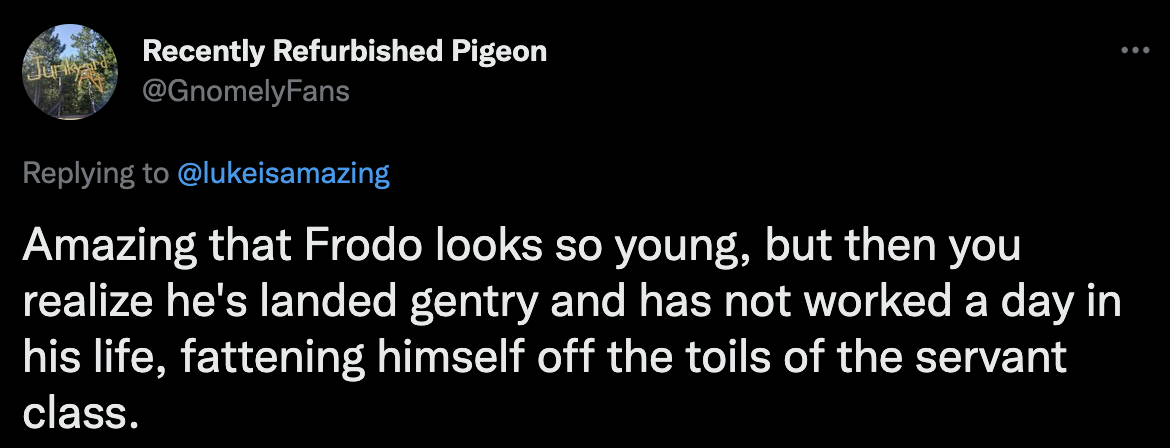
Task: Click the @GnomelyFans handle
Action: (246, 91)
